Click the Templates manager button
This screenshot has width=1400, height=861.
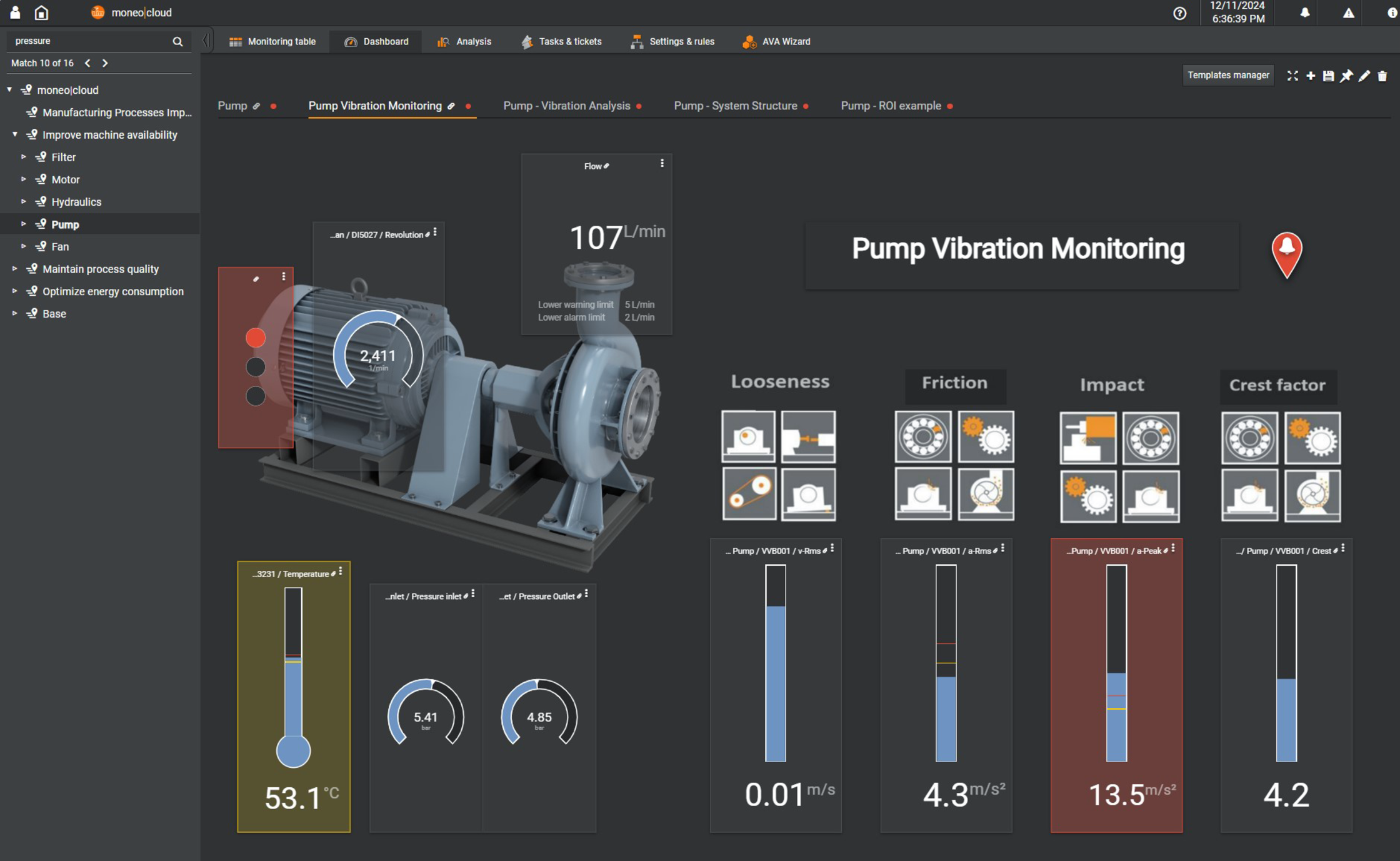tap(1227, 75)
